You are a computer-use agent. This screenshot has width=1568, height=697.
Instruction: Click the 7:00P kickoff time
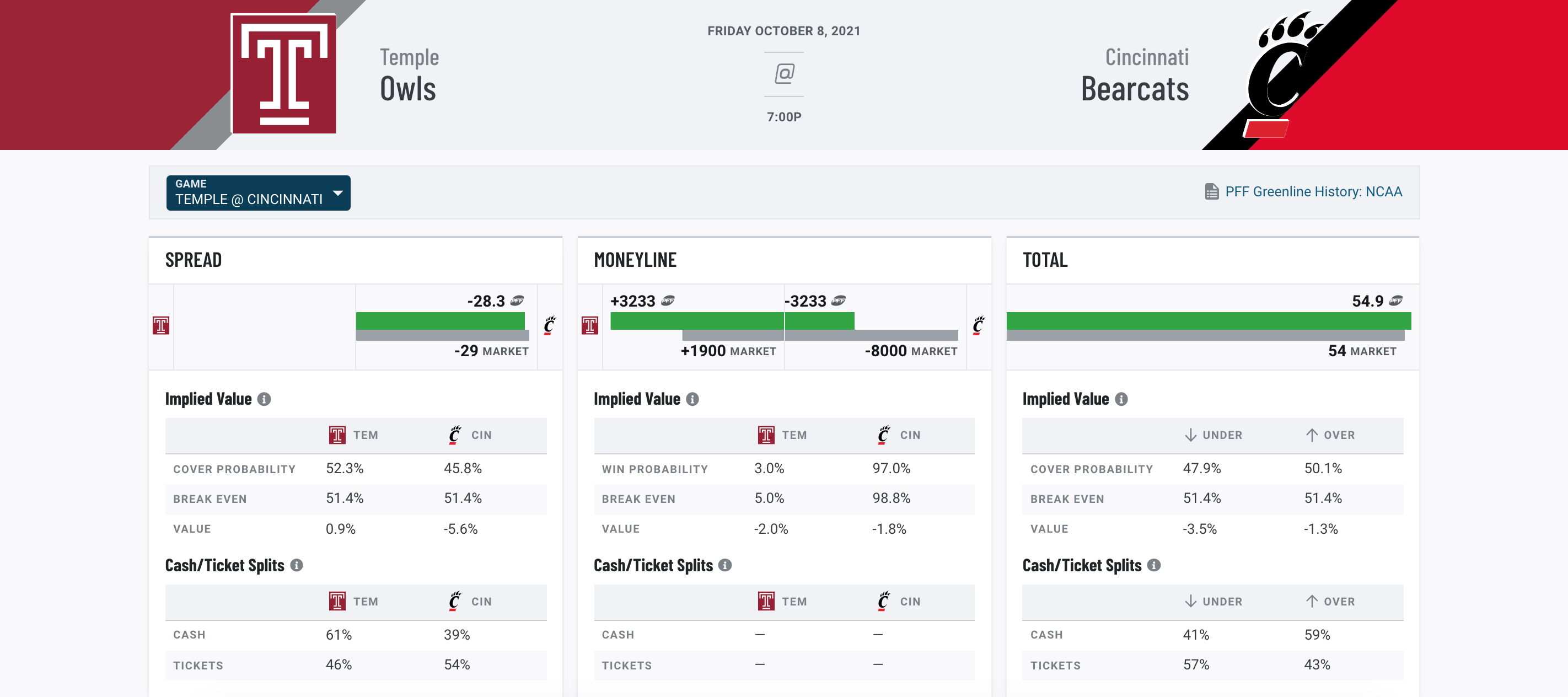[784, 117]
